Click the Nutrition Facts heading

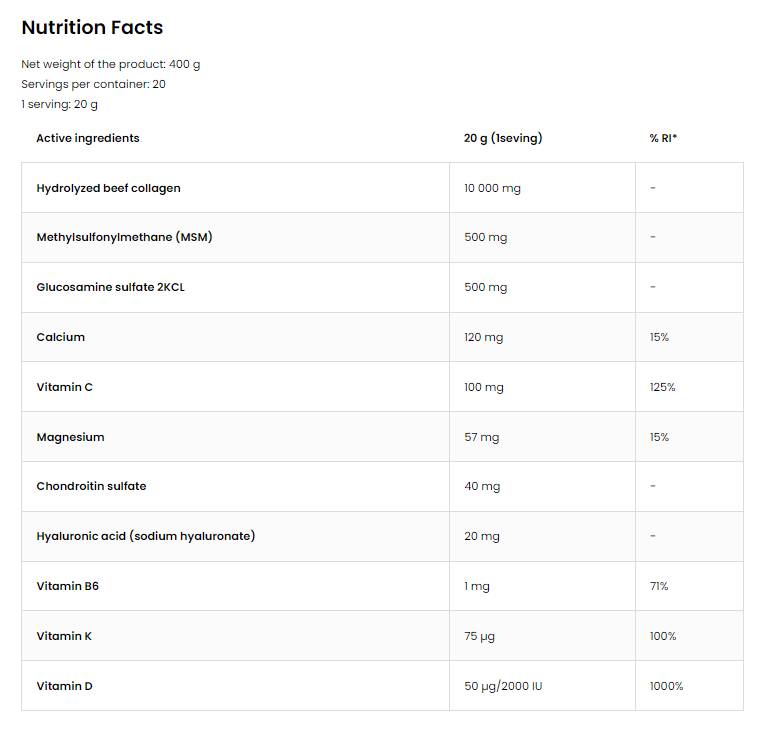point(92,28)
